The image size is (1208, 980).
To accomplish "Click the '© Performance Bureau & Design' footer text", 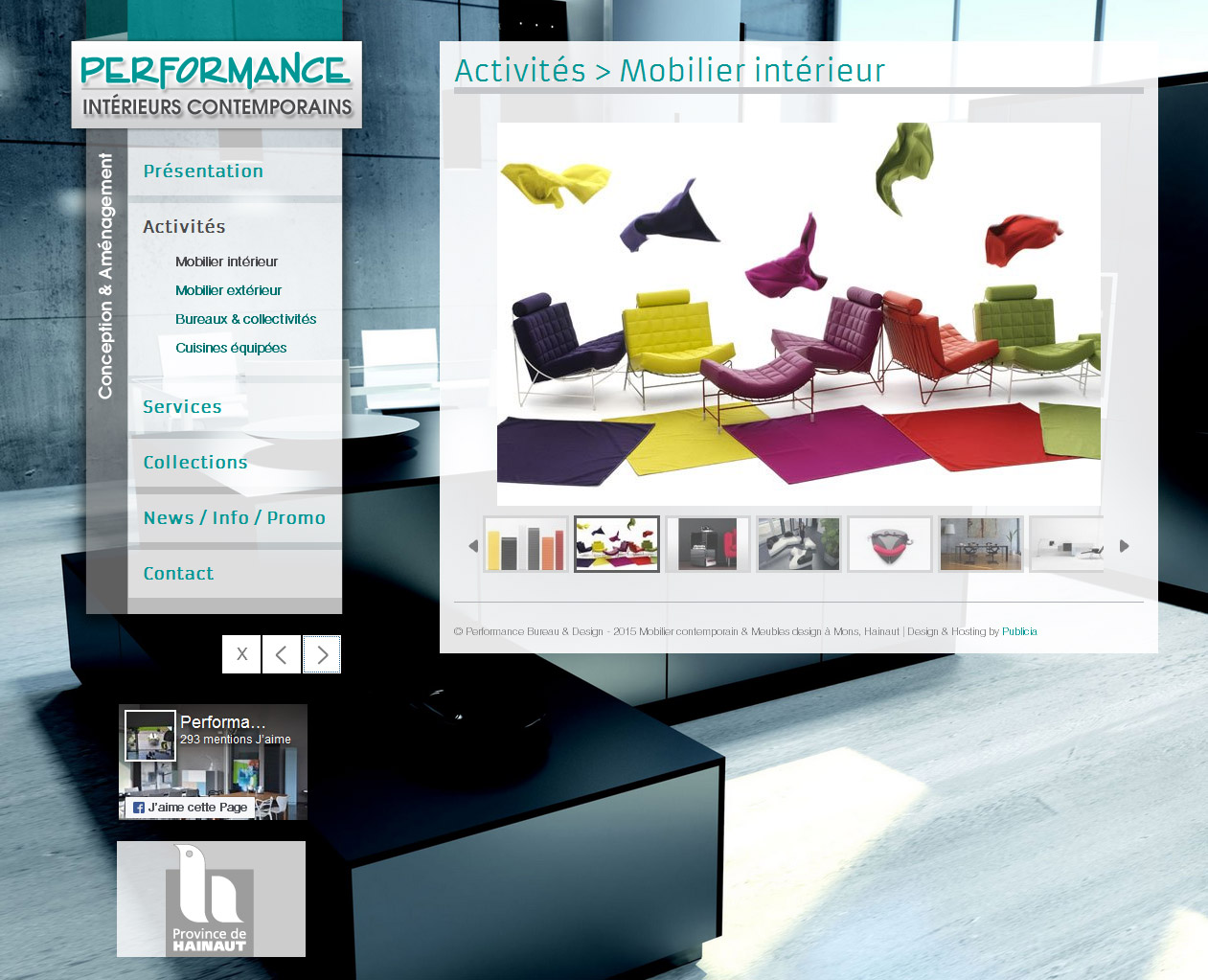I will click(x=529, y=631).
